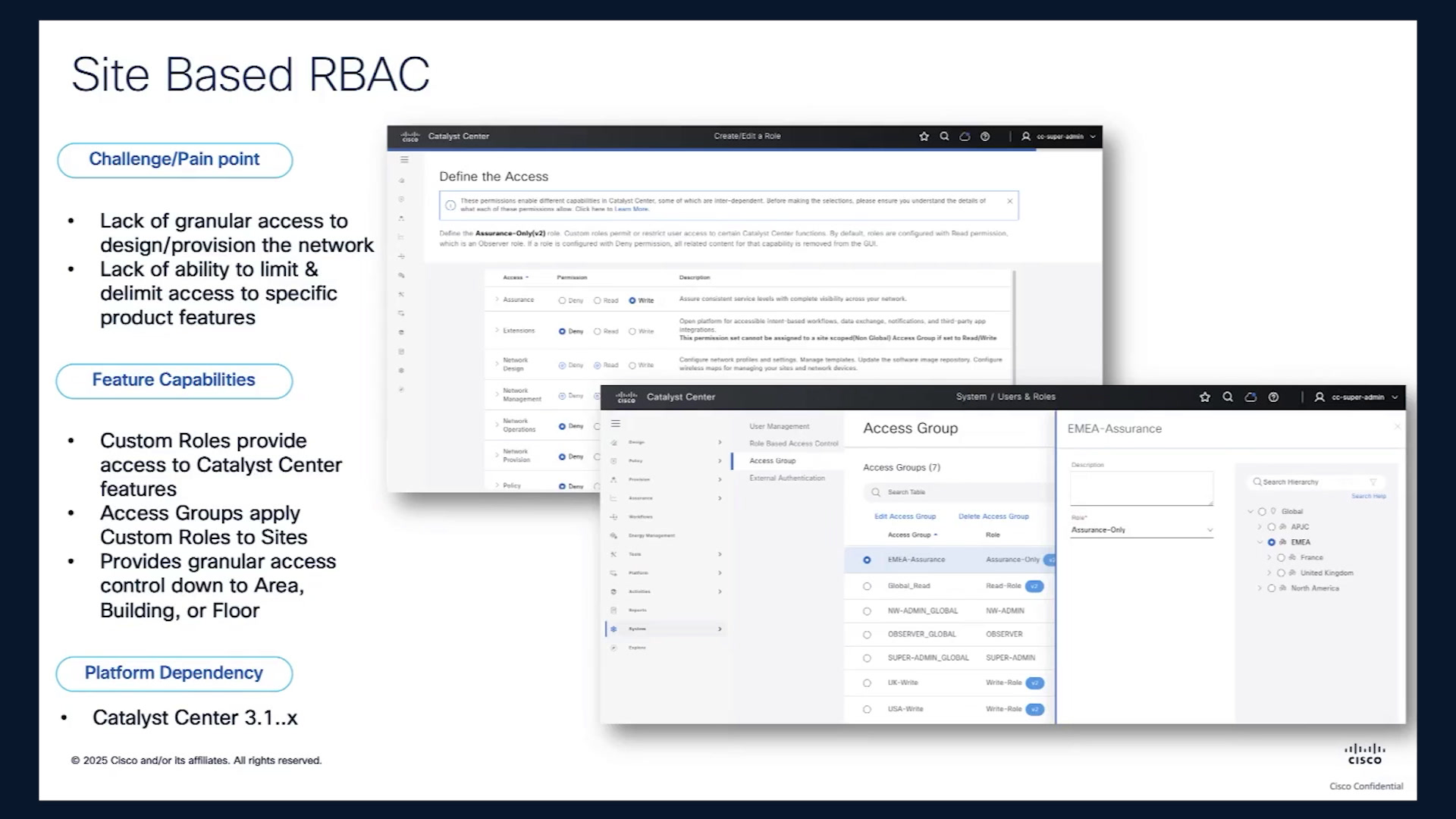The image size is (1456, 819).
Task: Expand the APJC hierarchy node
Action: pos(1260,527)
